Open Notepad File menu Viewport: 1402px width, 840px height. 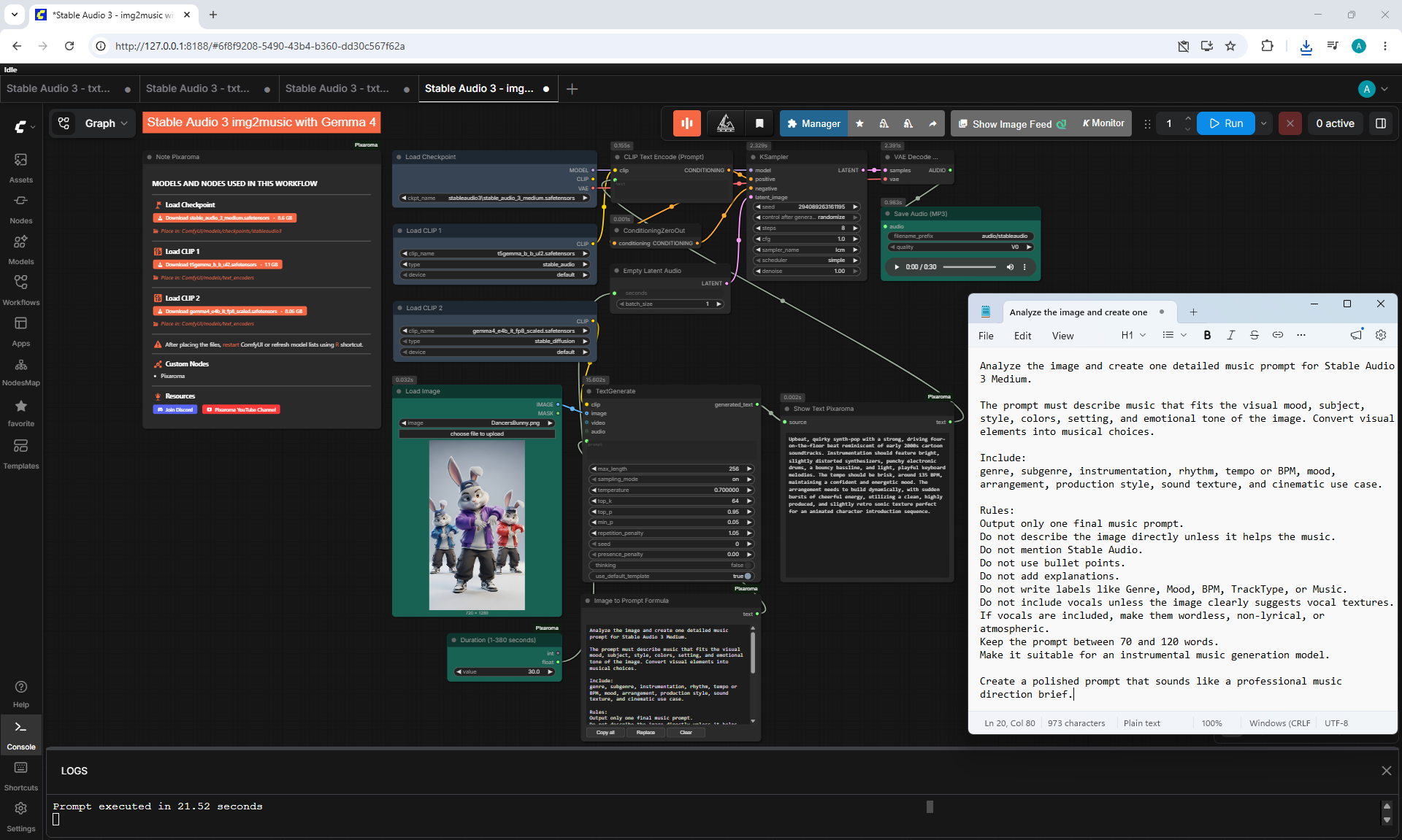986,336
